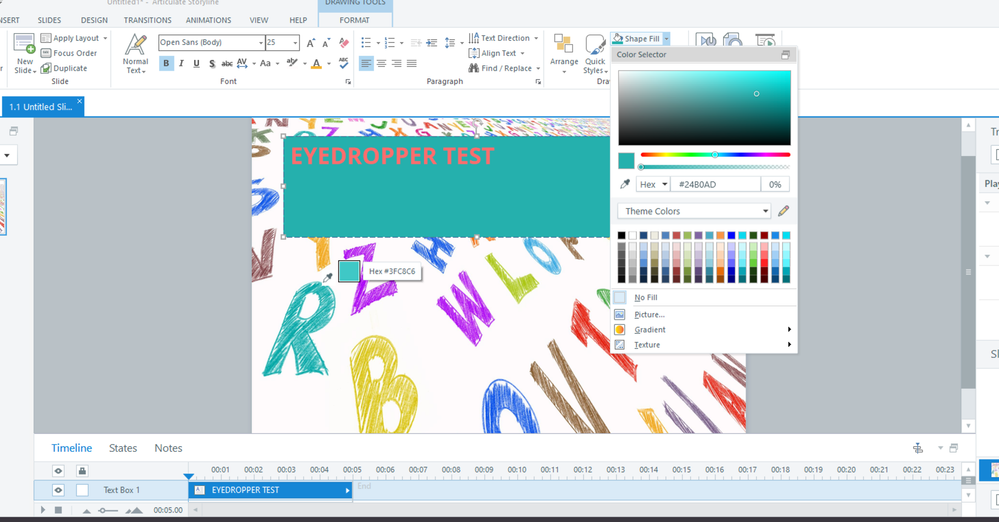
Task: Align text left in Paragraph group
Action: (366, 64)
